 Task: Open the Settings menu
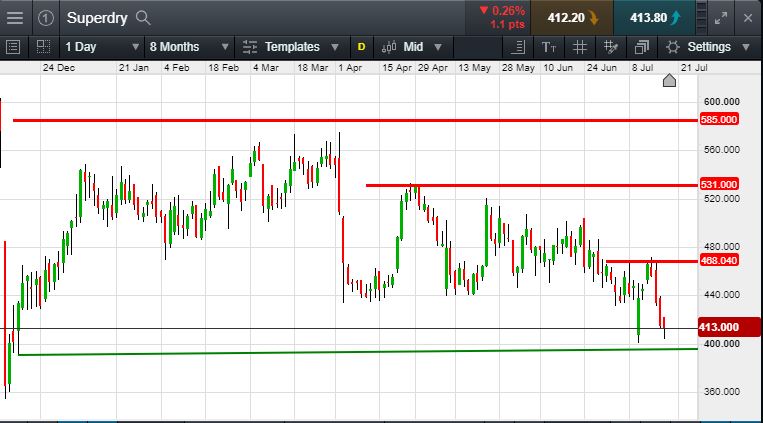(x=708, y=47)
